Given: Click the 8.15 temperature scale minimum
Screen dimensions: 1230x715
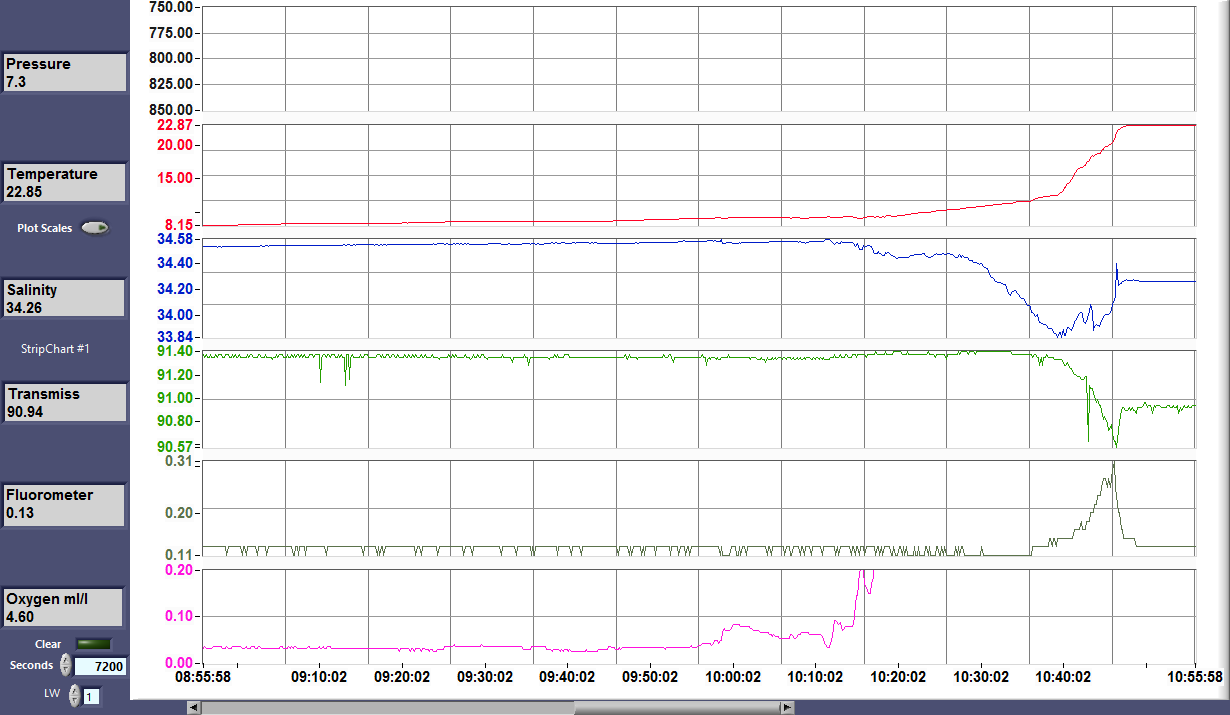Looking at the screenshot, I should point(179,225).
